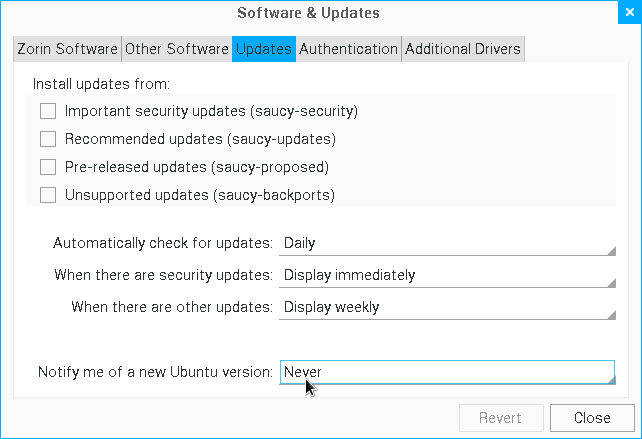Screen dimensions: 642x439
Task: Click the Revert button
Action: click(x=501, y=418)
